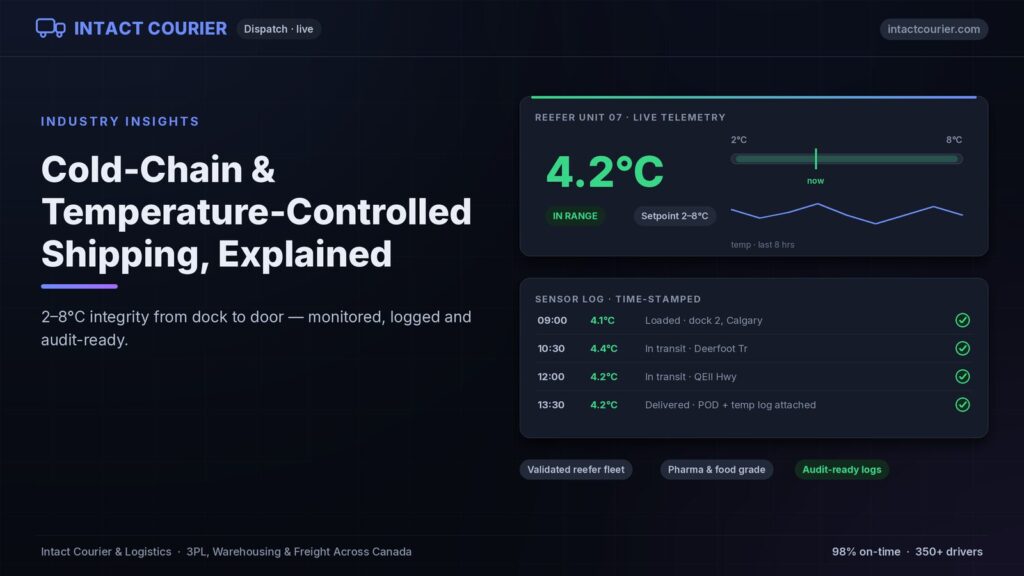1024x576 pixels.
Task: Click the Setpoint 2–8°C pill
Action: point(675,216)
